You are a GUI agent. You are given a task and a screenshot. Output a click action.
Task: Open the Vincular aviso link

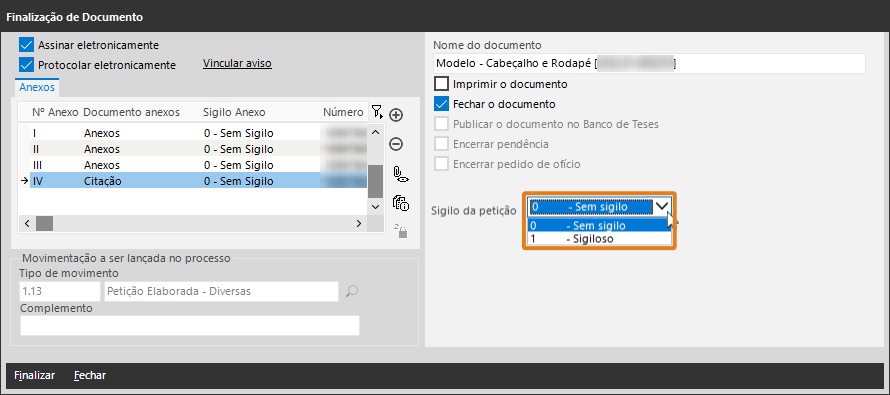(237, 64)
